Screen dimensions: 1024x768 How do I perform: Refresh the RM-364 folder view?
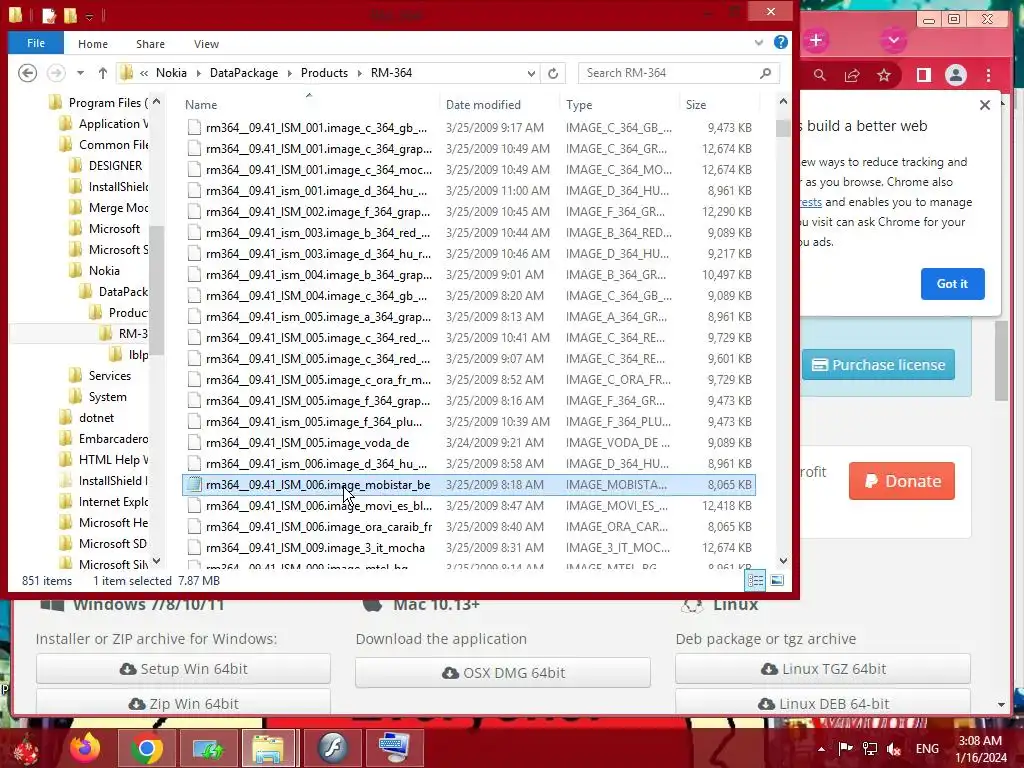point(553,73)
